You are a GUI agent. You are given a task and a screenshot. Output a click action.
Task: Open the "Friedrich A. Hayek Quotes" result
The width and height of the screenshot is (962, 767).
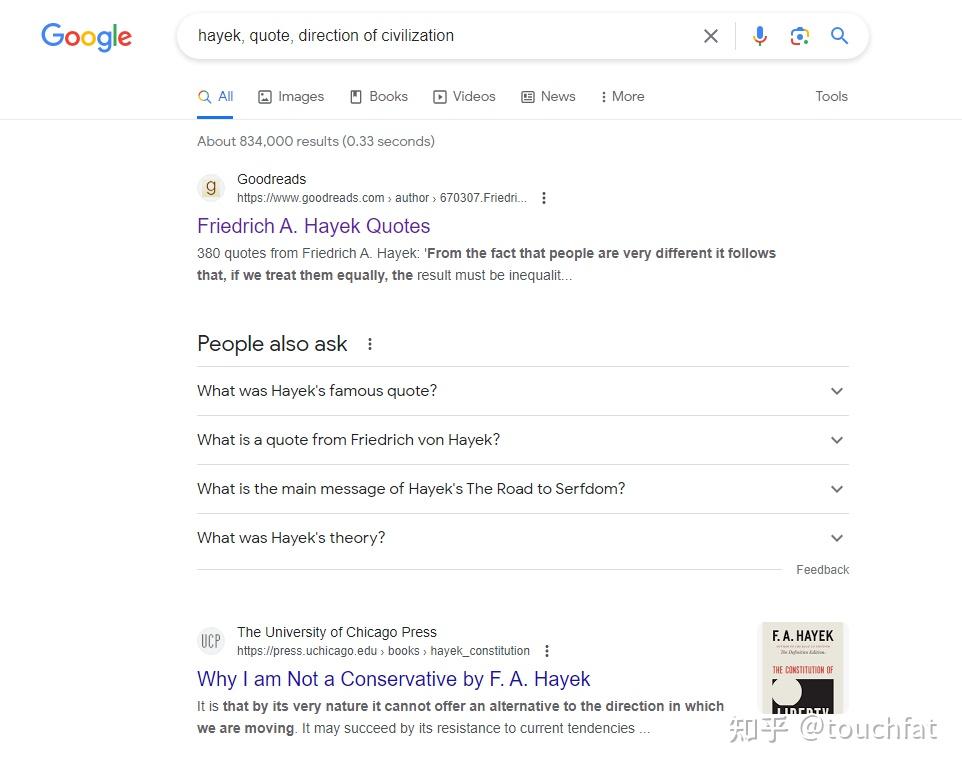coord(313,226)
